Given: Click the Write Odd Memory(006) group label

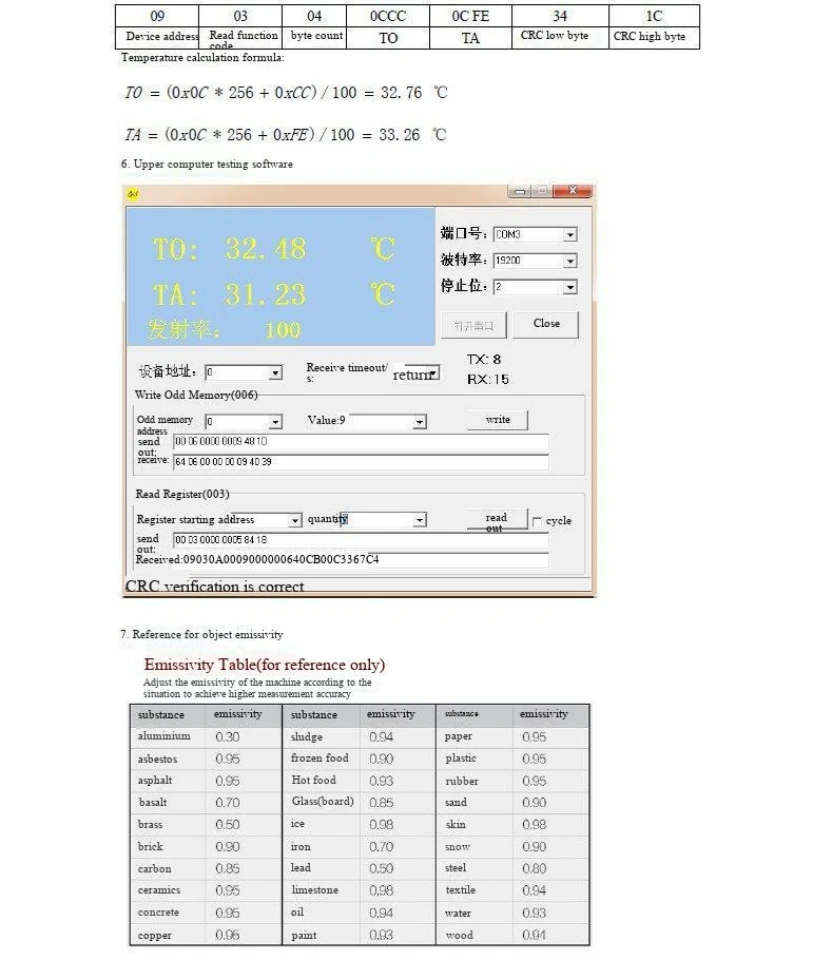Looking at the screenshot, I should 196,395.
